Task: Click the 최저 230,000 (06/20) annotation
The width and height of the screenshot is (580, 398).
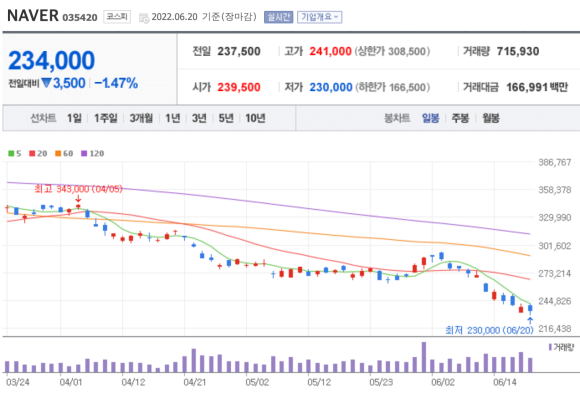Action: 489,330
